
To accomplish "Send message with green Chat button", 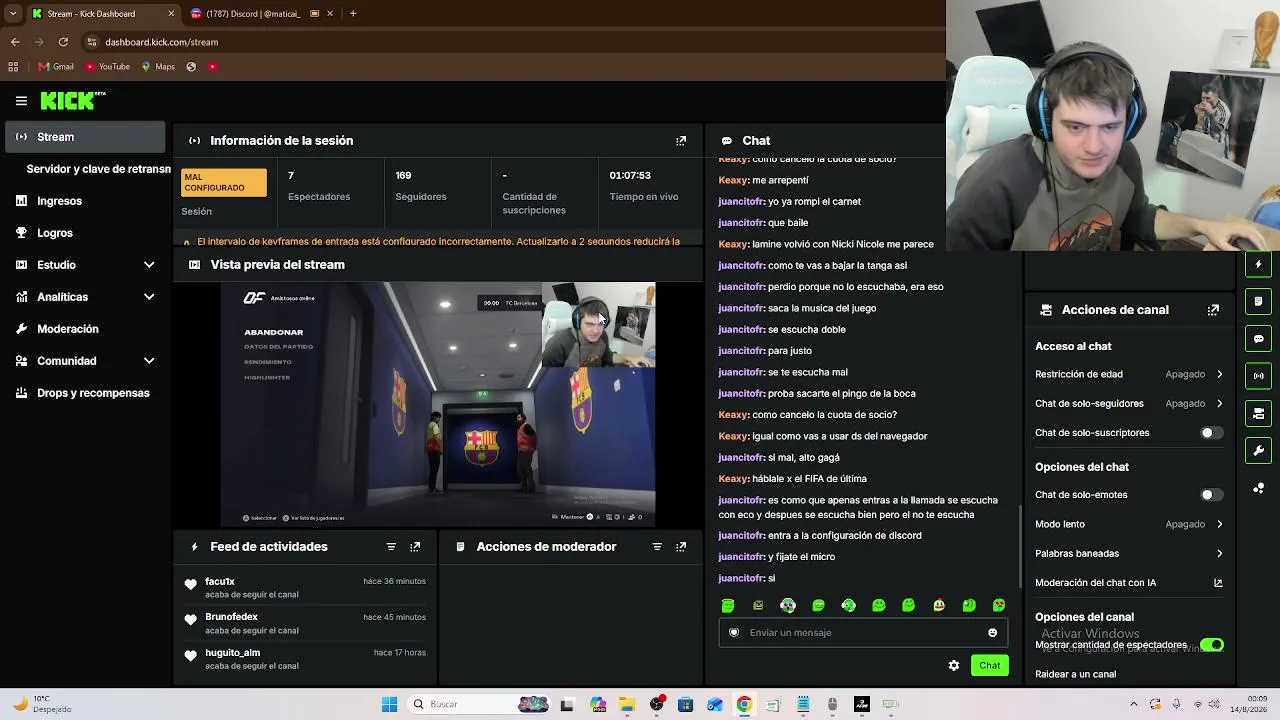I will [x=990, y=666].
